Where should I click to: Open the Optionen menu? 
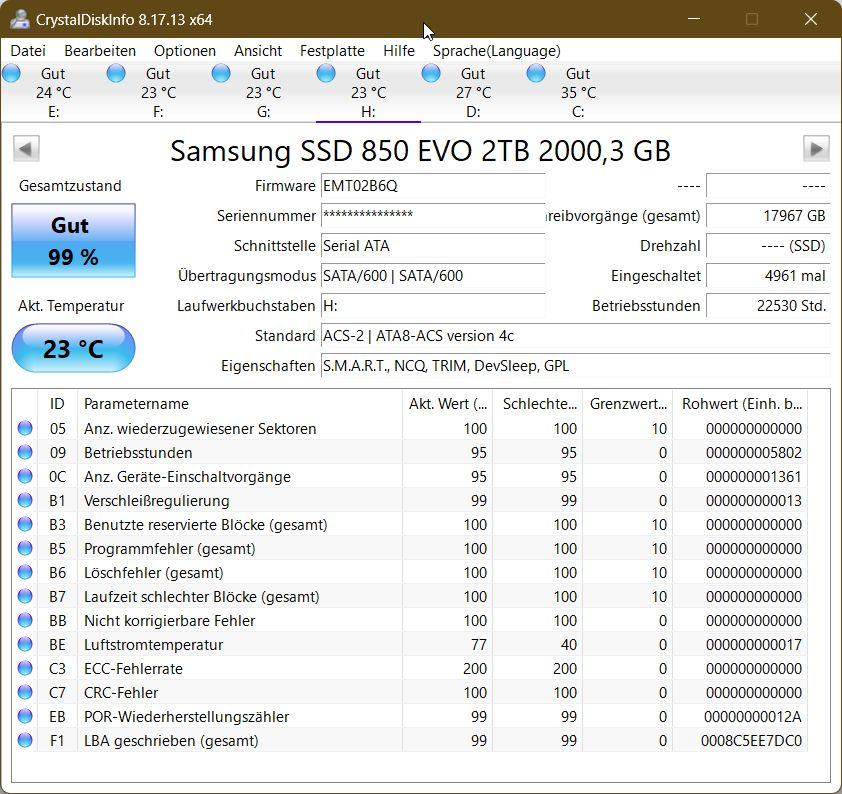185,51
